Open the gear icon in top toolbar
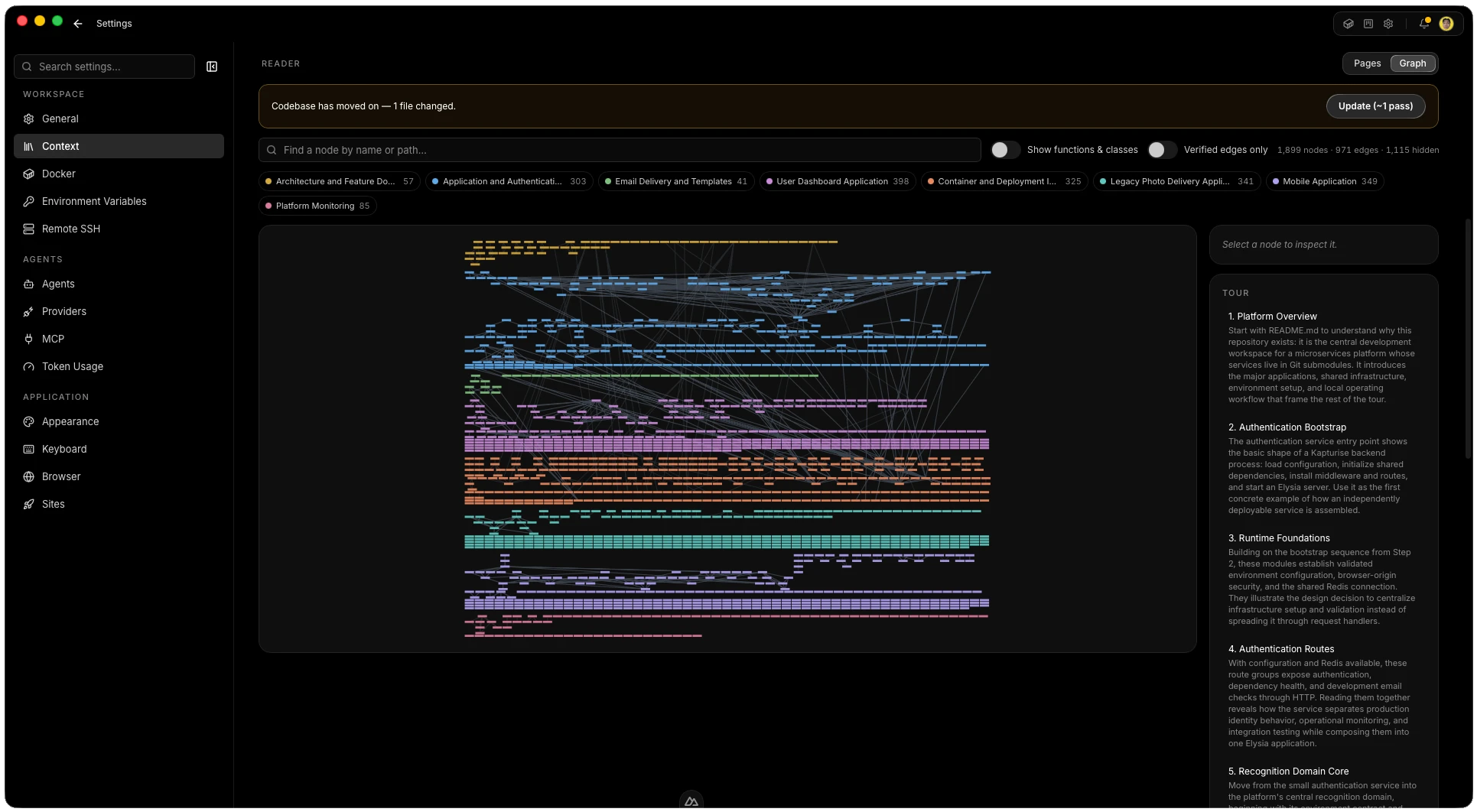This screenshot has width=1477, height=812. pyautogui.click(x=1388, y=24)
